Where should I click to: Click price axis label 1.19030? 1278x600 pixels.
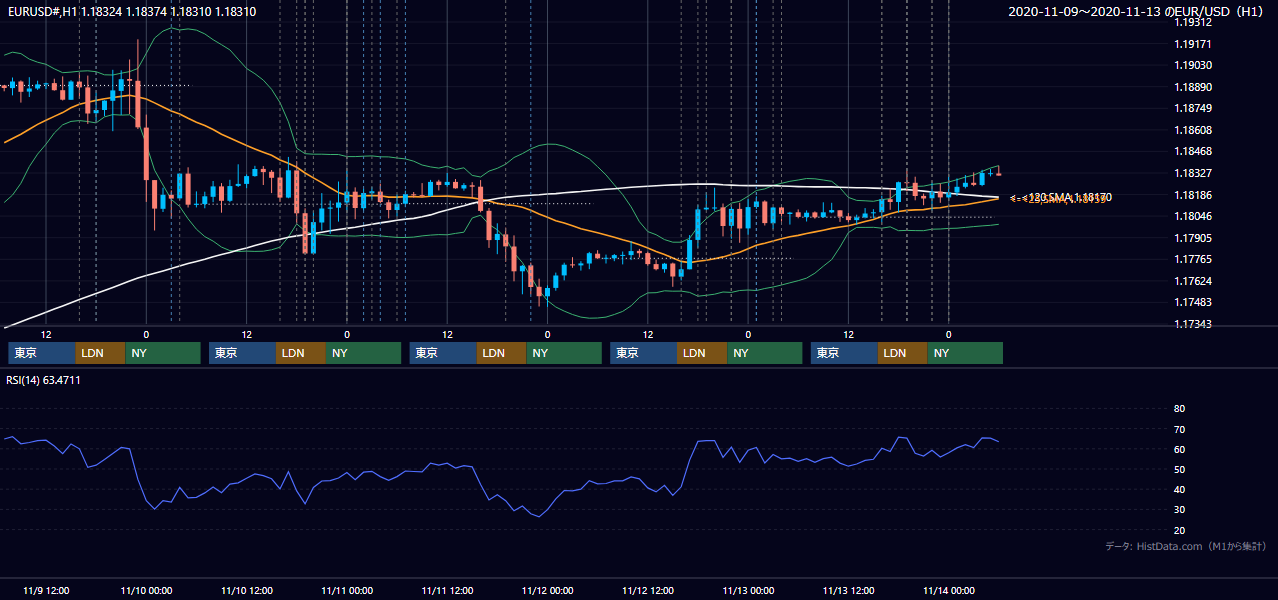point(1193,65)
